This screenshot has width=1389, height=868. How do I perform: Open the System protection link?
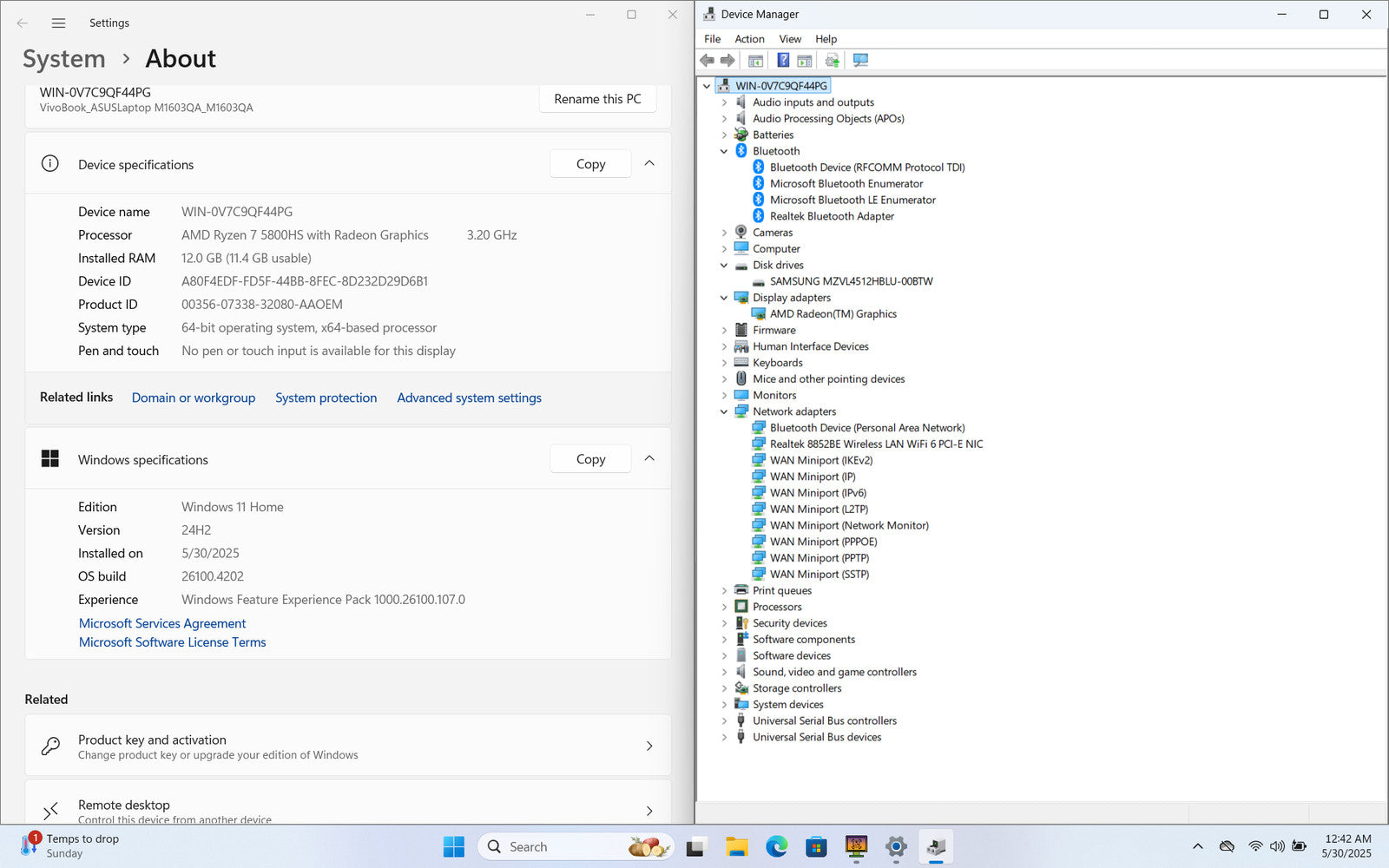coord(326,398)
